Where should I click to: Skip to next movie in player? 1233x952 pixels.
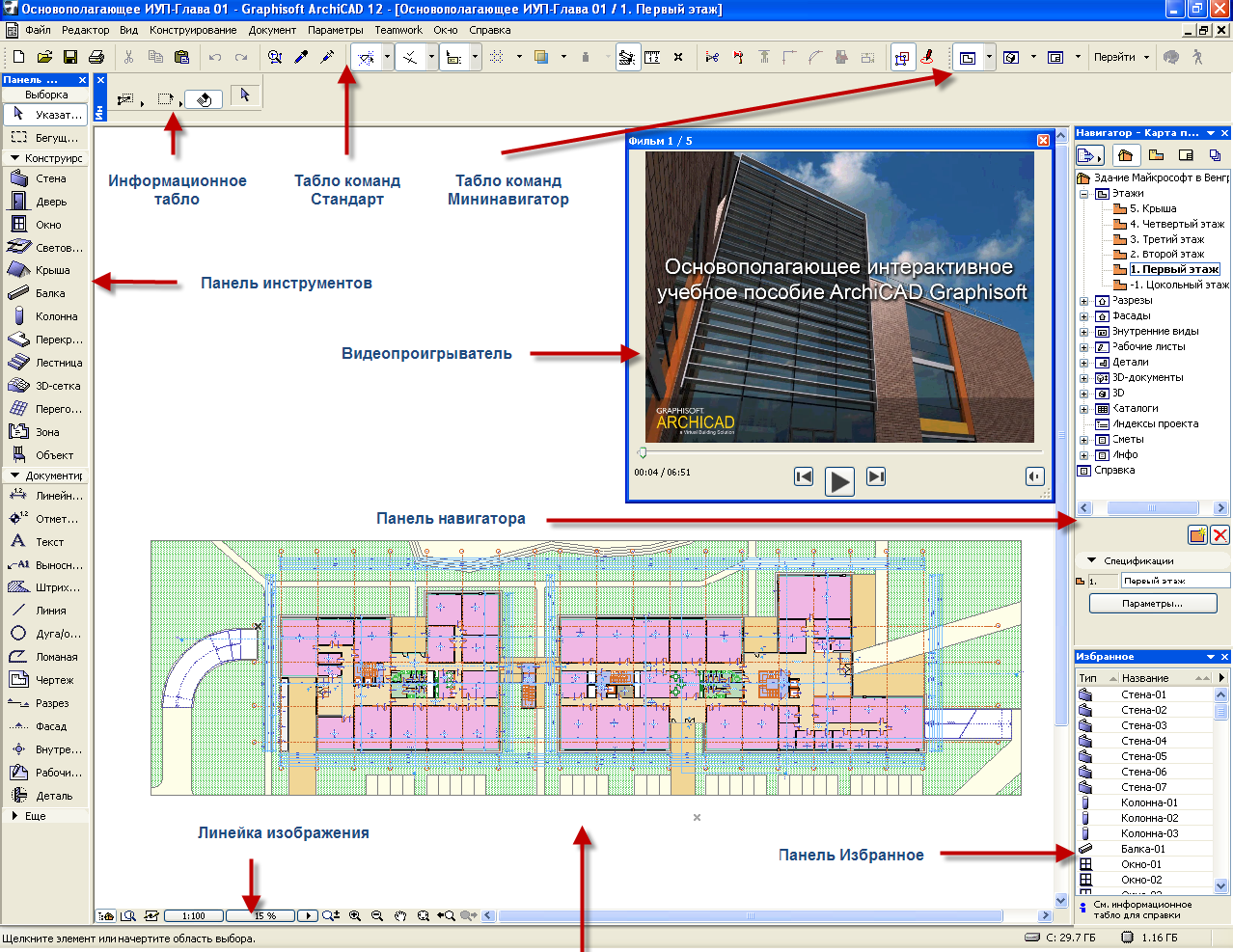click(876, 476)
